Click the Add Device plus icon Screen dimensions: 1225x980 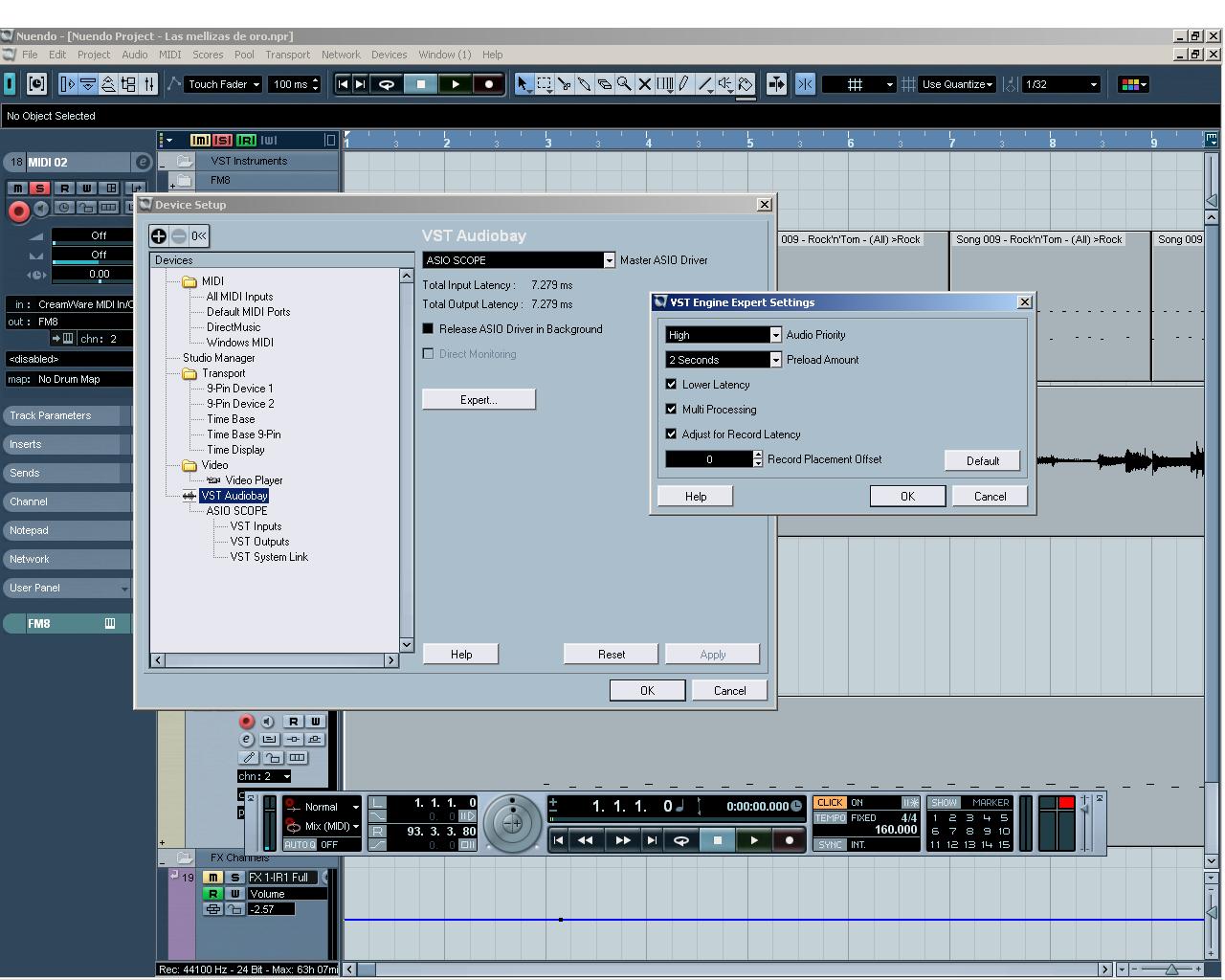(x=159, y=236)
